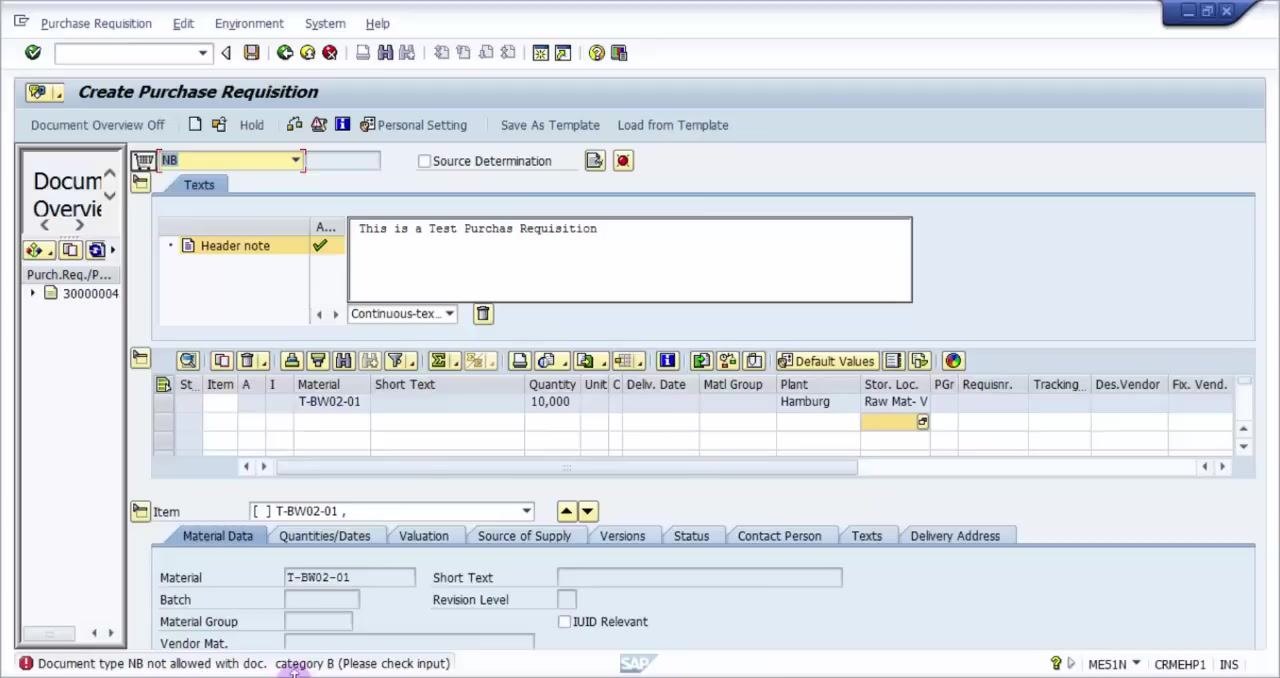Click the Other Purchase Requisition icon

tap(219, 125)
